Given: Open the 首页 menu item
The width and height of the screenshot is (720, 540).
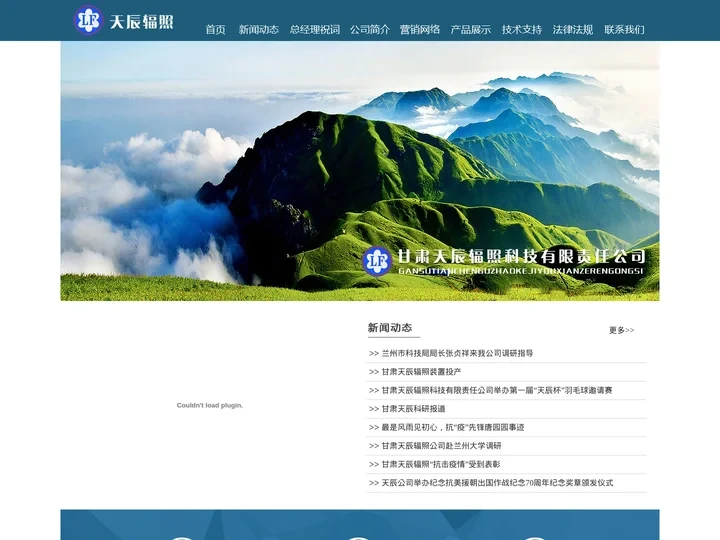Looking at the screenshot, I should pos(215,30).
